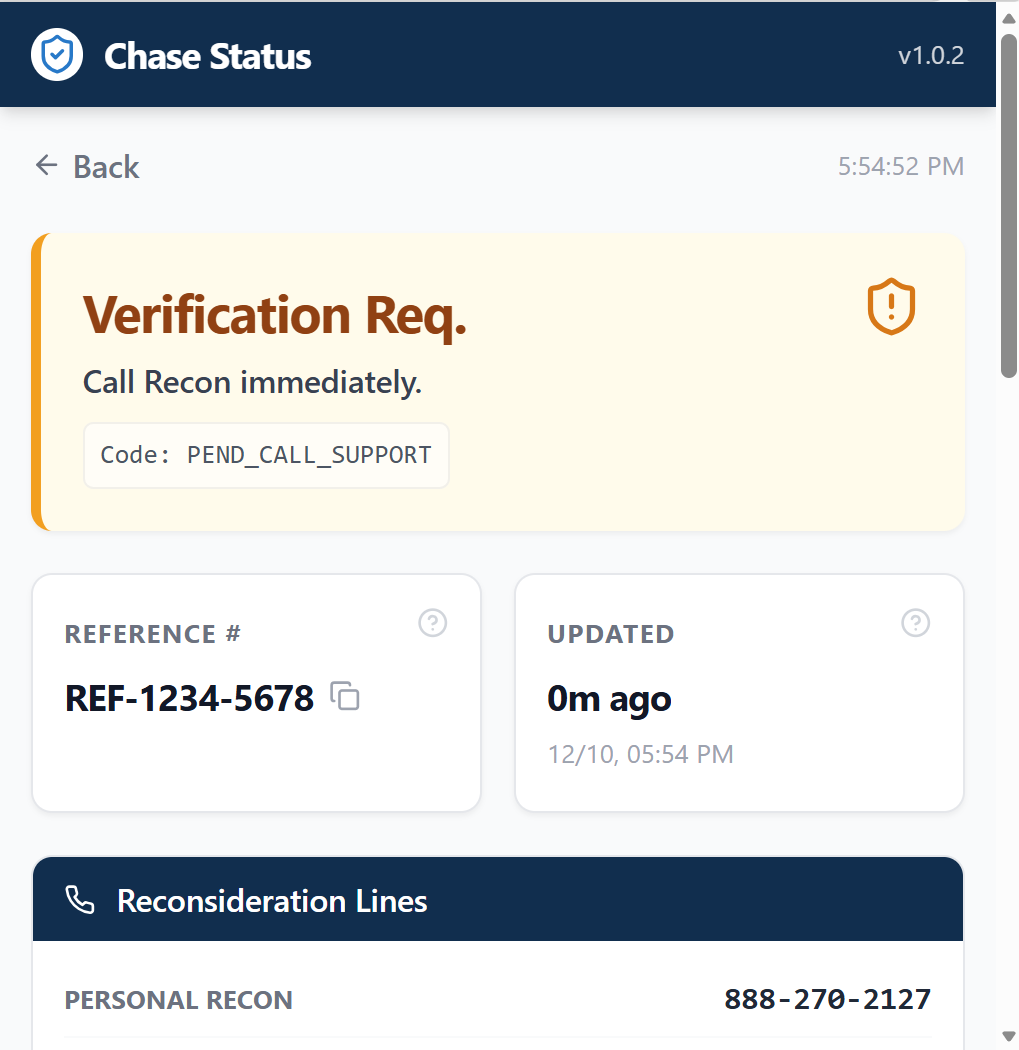Click the phone icon beside Reconsideration Lines
This screenshot has width=1019, height=1050.
tap(80, 901)
